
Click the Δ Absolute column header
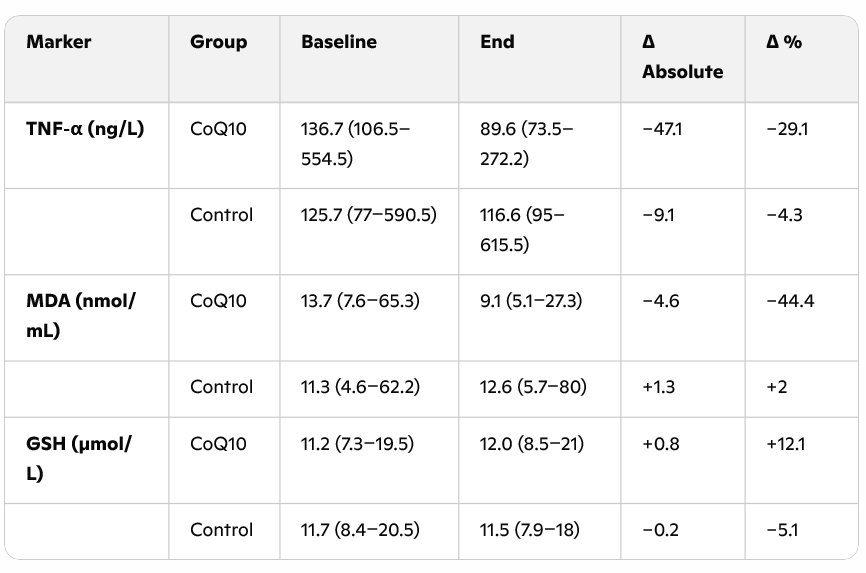tap(682, 57)
